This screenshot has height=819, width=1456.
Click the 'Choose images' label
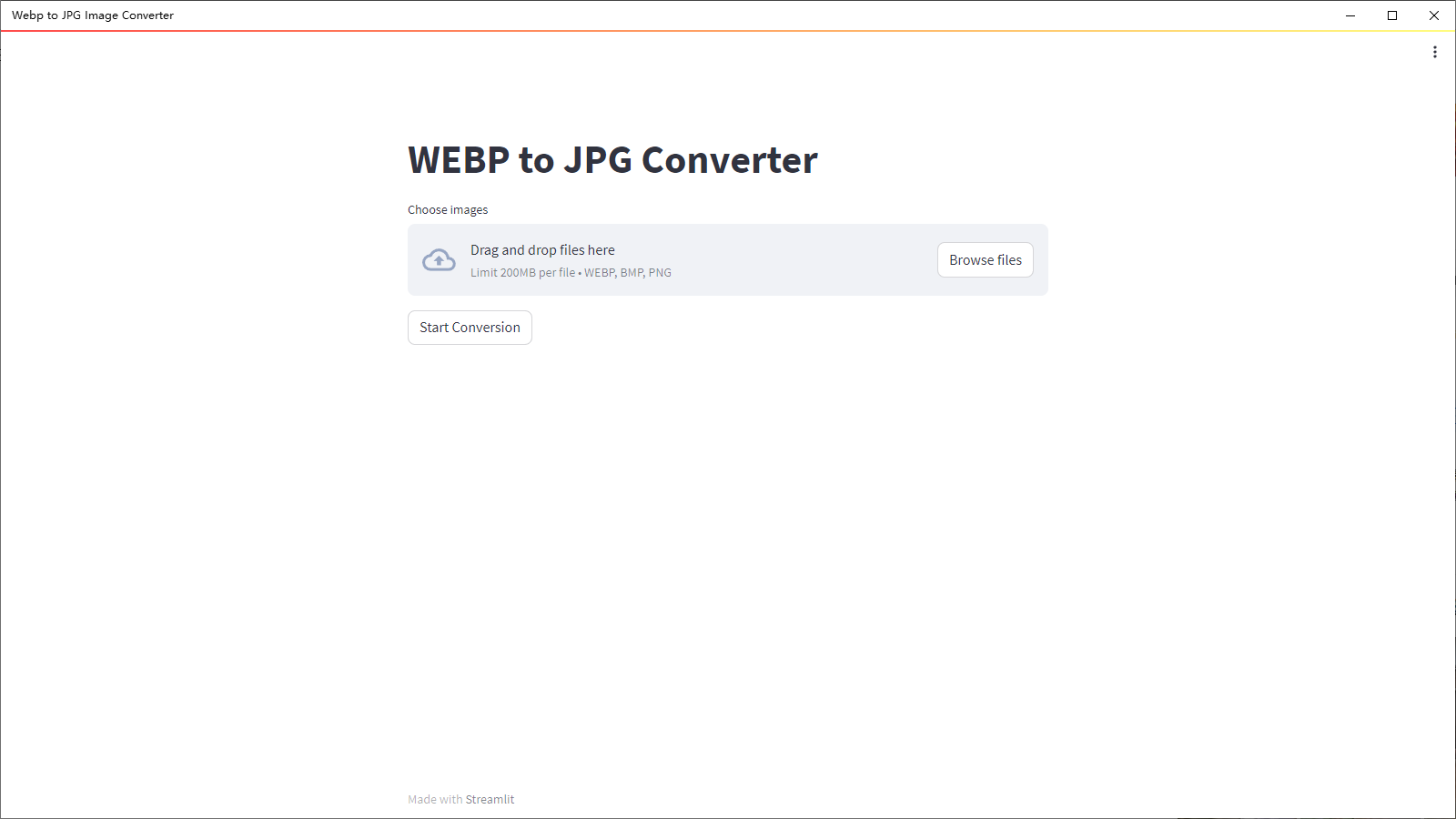click(x=448, y=210)
